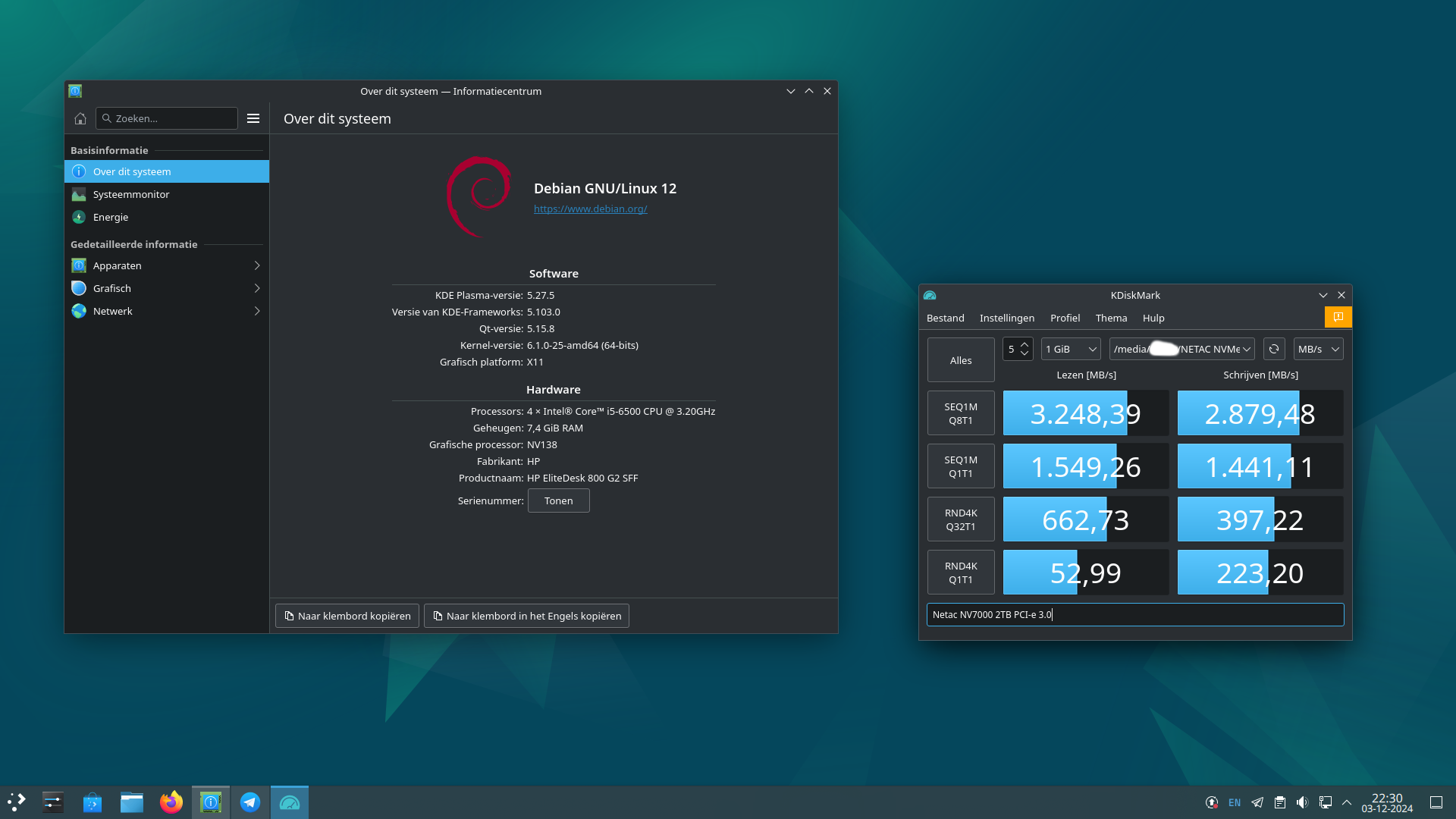Image resolution: width=1456 pixels, height=819 pixels.
Task: Click the Telegram tray icon
Action: 1257,802
